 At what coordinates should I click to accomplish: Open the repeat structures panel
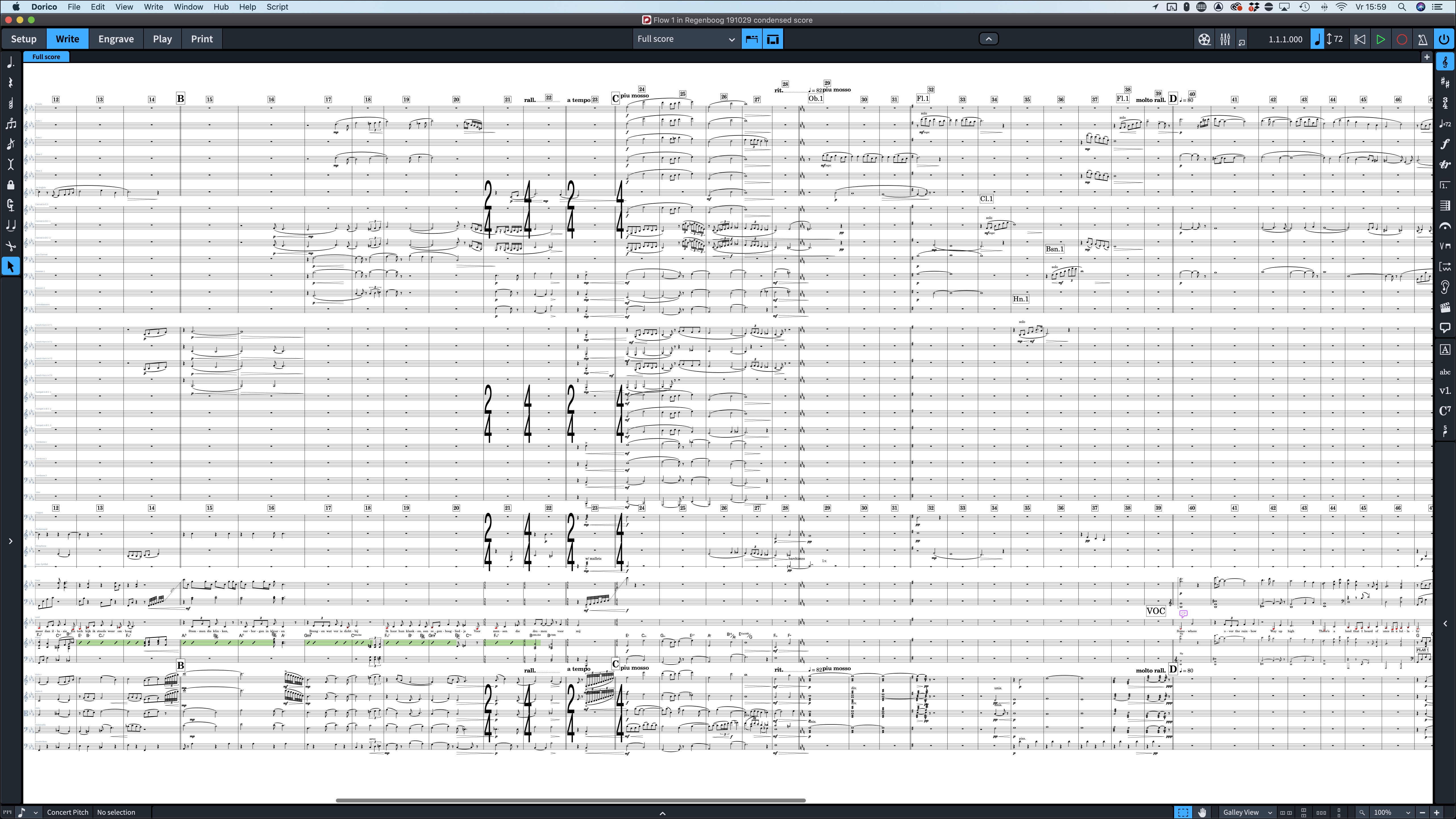[1445, 185]
